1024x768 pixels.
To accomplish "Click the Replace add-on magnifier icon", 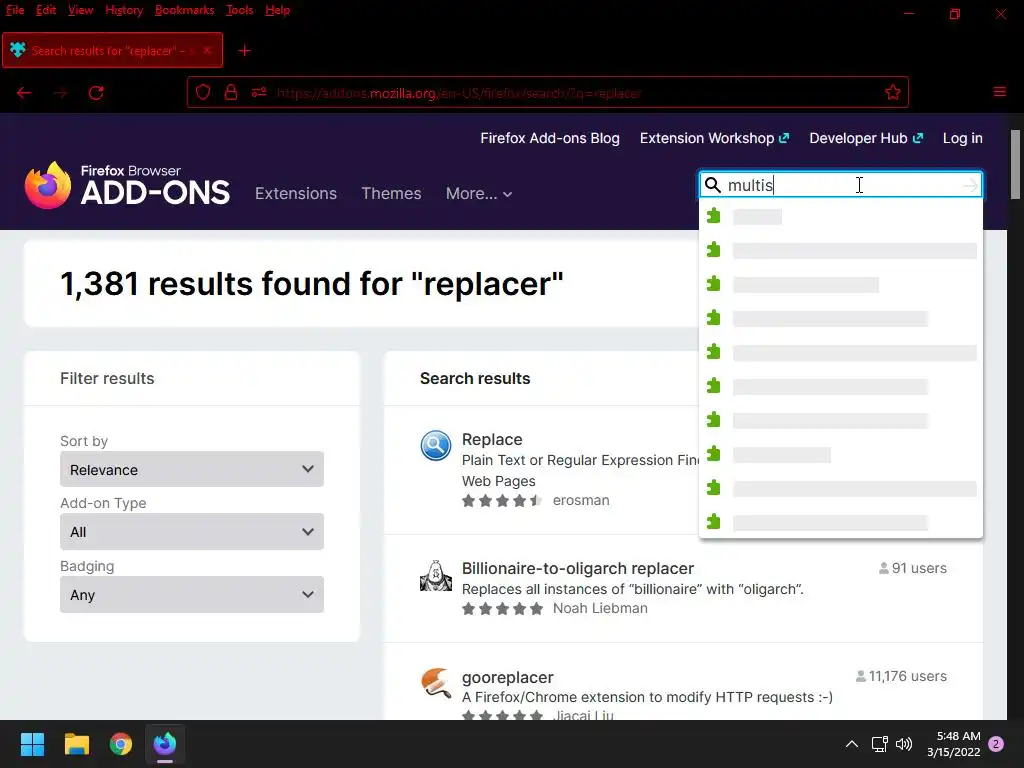I will (436, 445).
